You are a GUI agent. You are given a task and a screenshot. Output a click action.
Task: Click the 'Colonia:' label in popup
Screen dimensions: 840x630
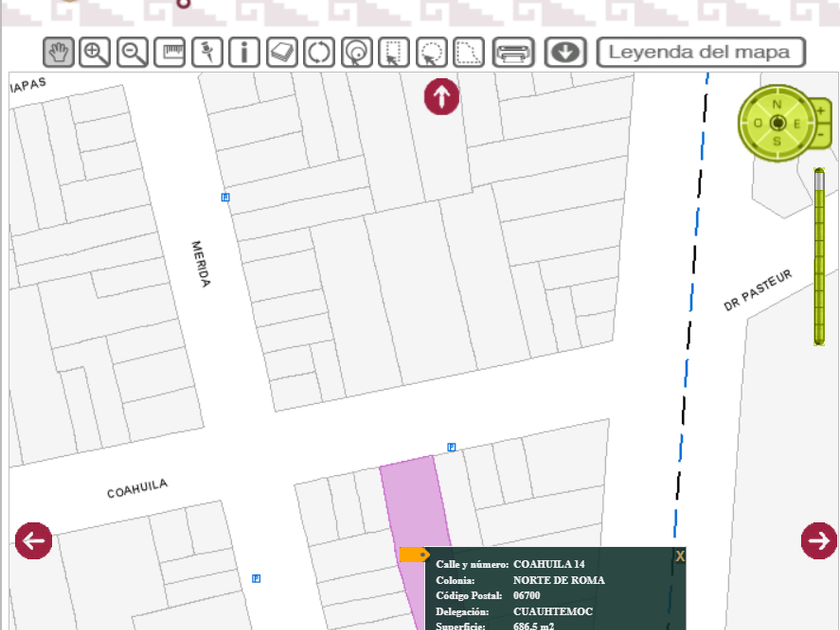pyautogui.click(x=455, y=580)
